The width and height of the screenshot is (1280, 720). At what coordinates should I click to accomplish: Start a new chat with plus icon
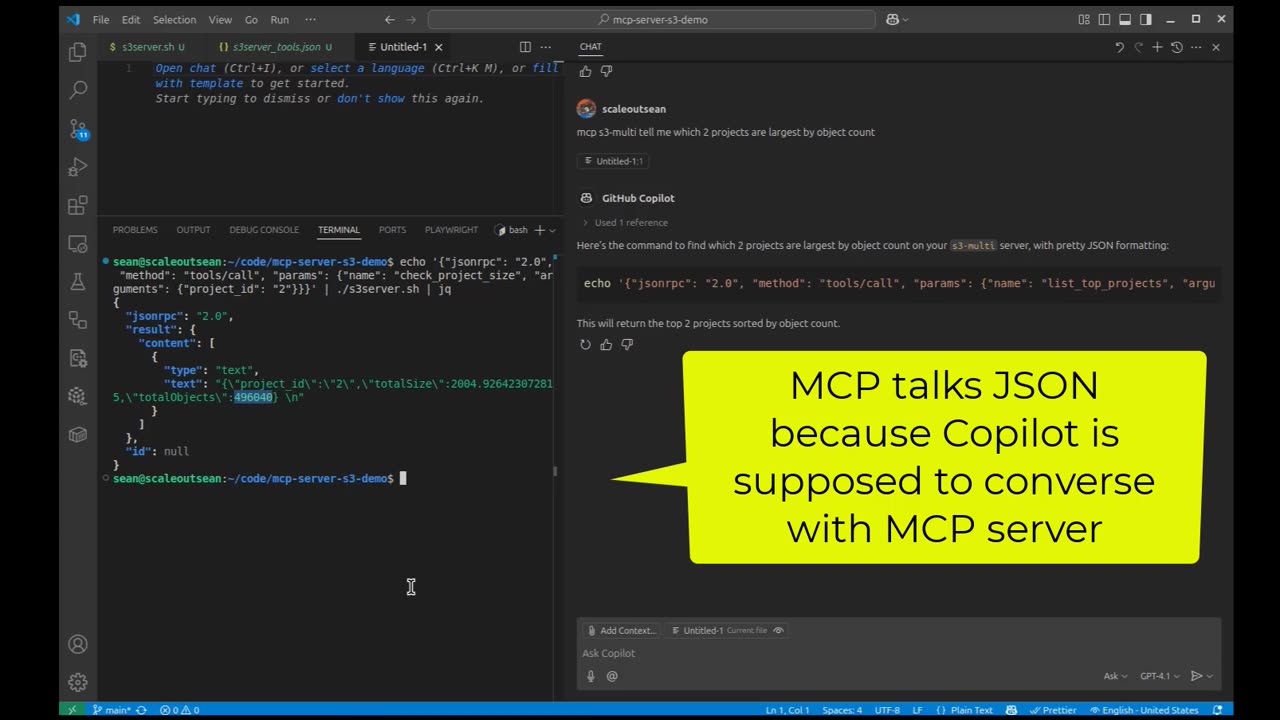[x=1157, y=47]
